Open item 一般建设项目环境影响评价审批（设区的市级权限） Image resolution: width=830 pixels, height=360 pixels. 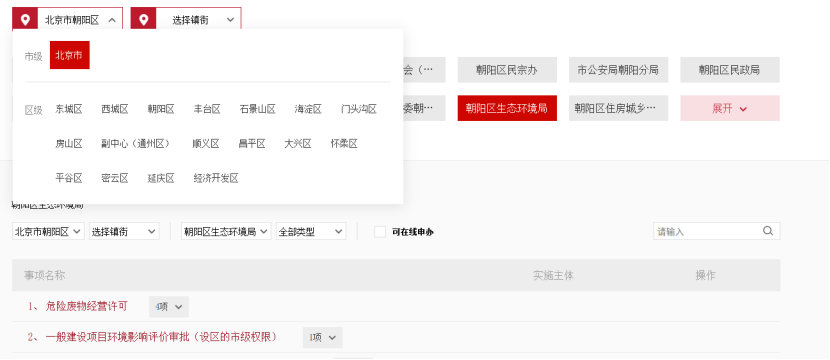(x=162, y=337)
